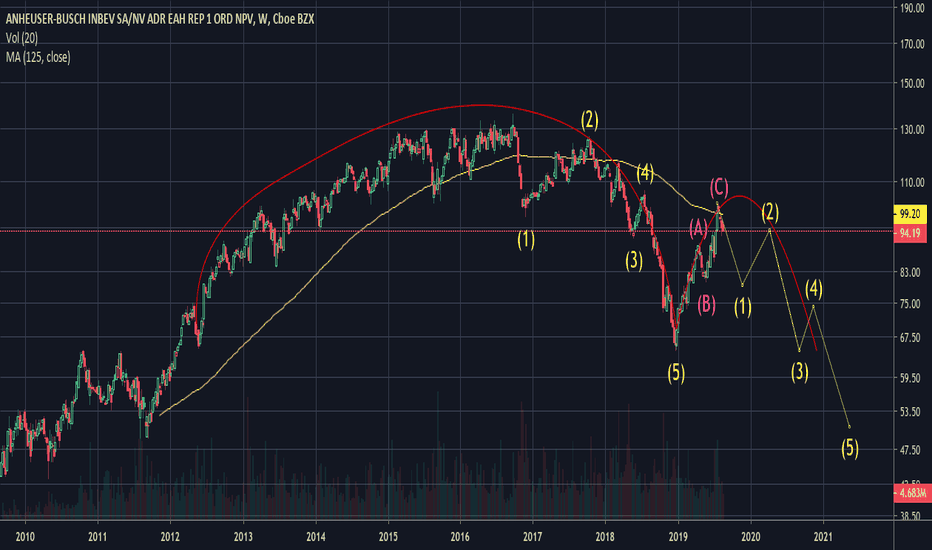Click the 2019 year label on time axis

pos(678,537)
